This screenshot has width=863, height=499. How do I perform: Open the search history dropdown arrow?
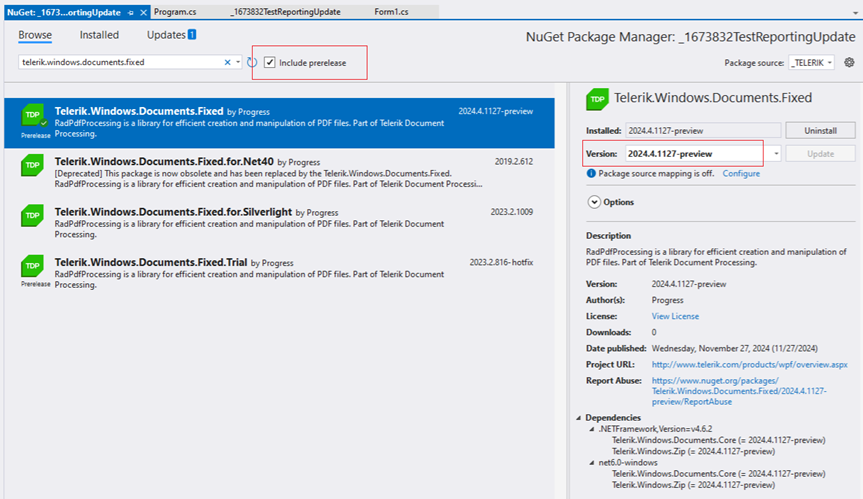pos(238,62)
